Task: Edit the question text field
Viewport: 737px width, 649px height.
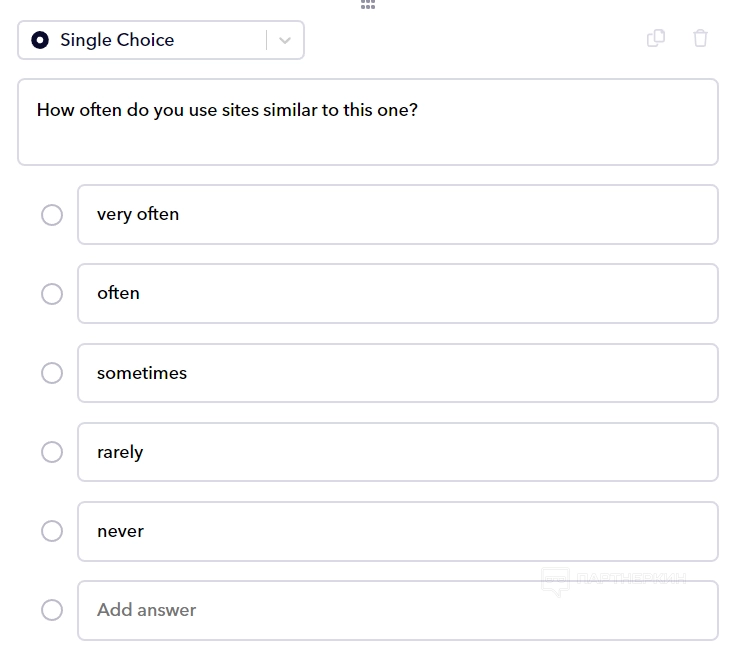Action: coord(367,122)
